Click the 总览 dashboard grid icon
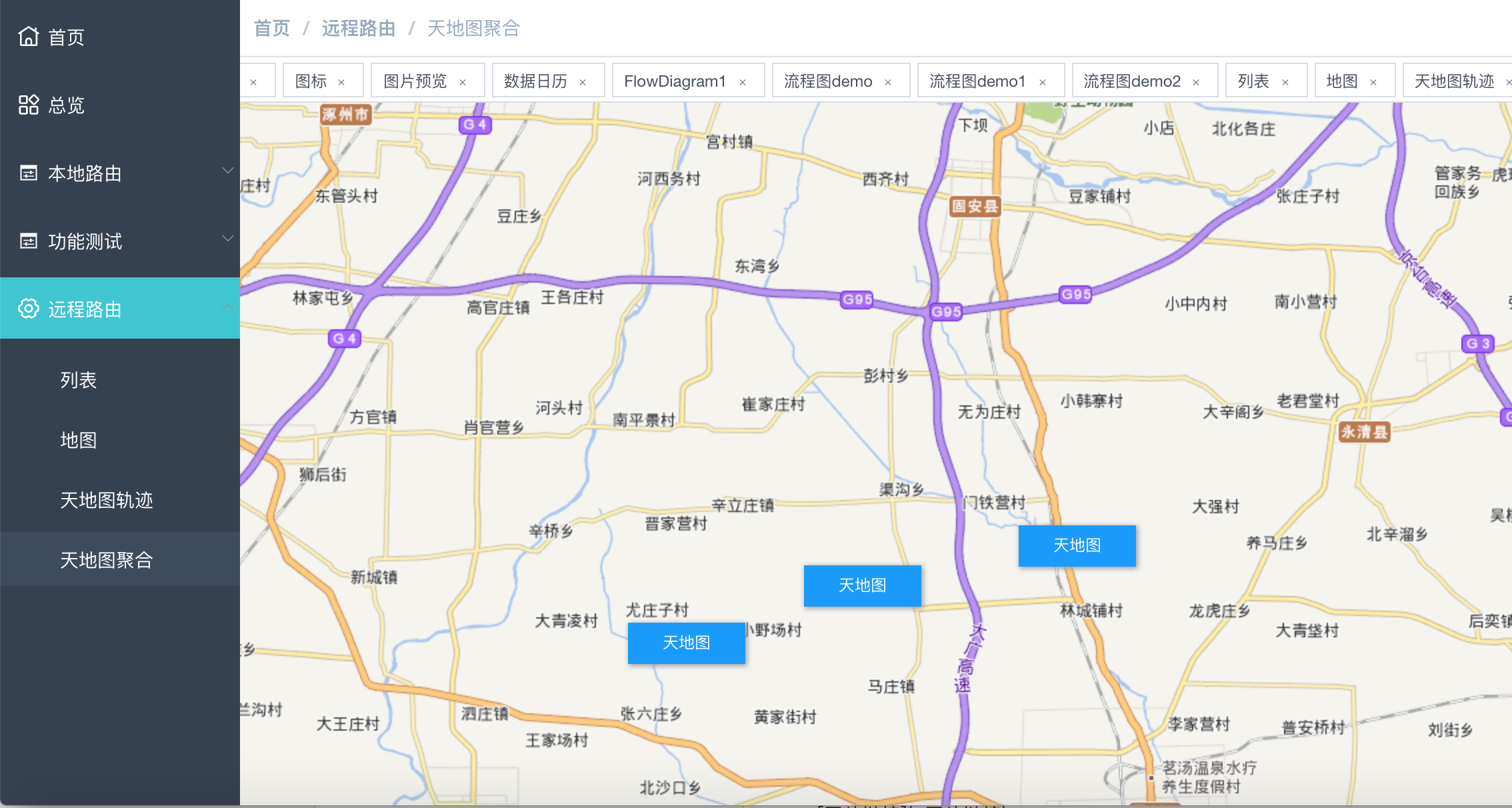Screen dimensions: 1512x808 pos(28,105)
